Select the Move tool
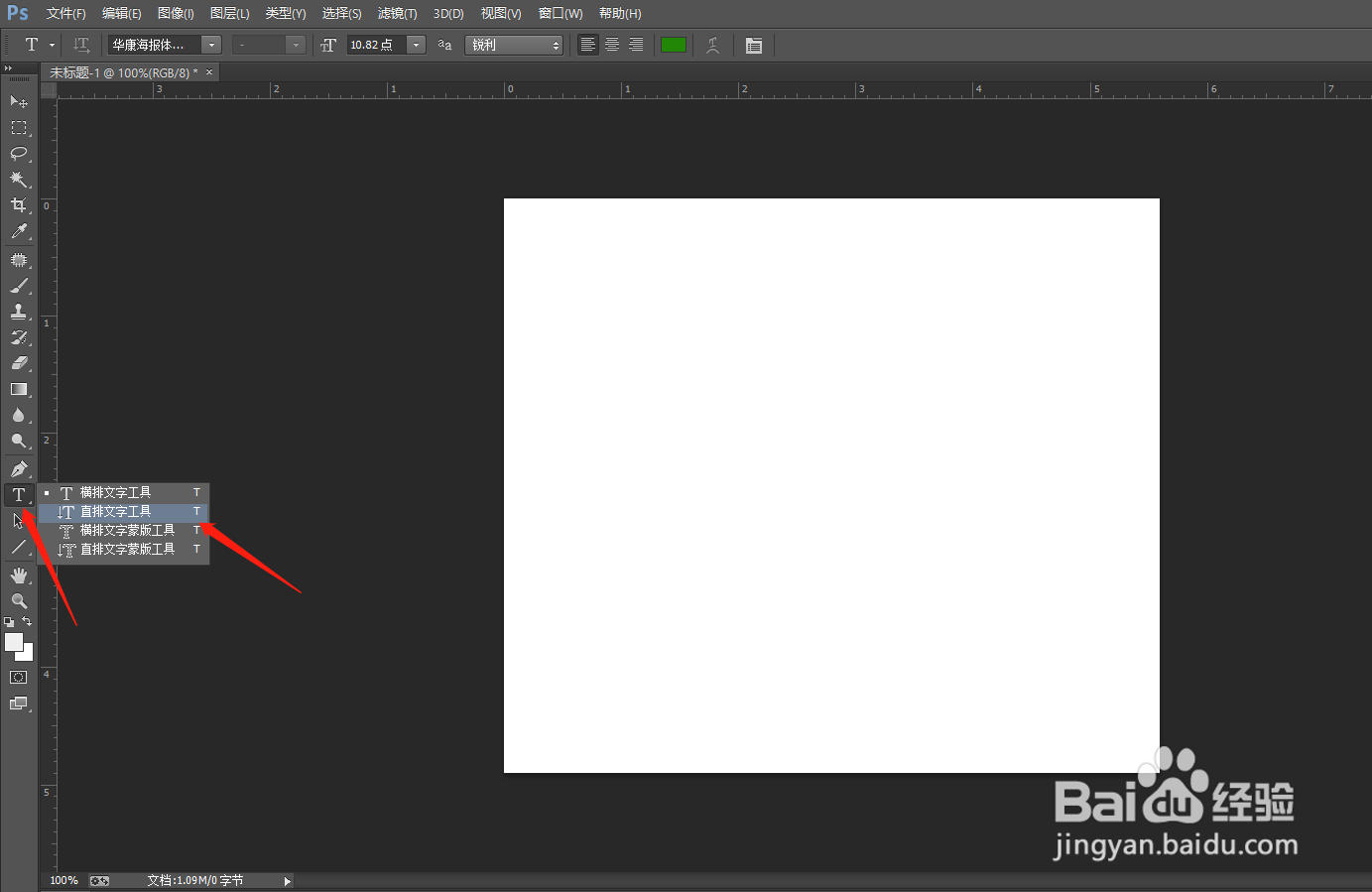This screenshot has width=1372, height=892. tap(19, 101)
